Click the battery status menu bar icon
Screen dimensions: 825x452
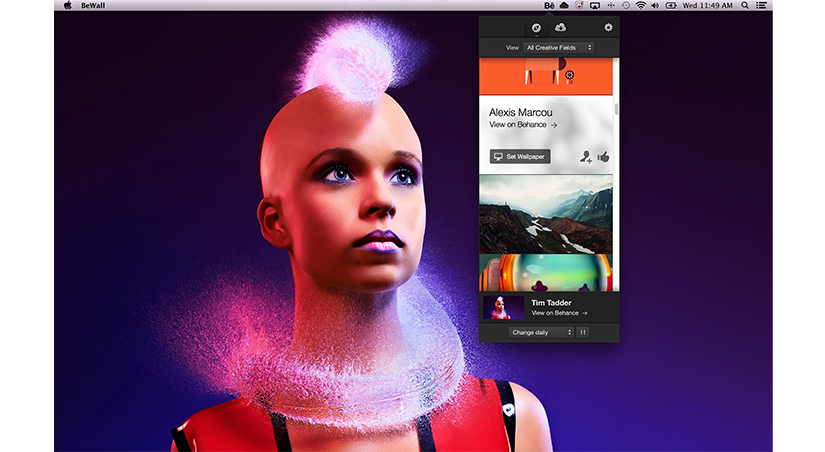[x=671, y=5]
